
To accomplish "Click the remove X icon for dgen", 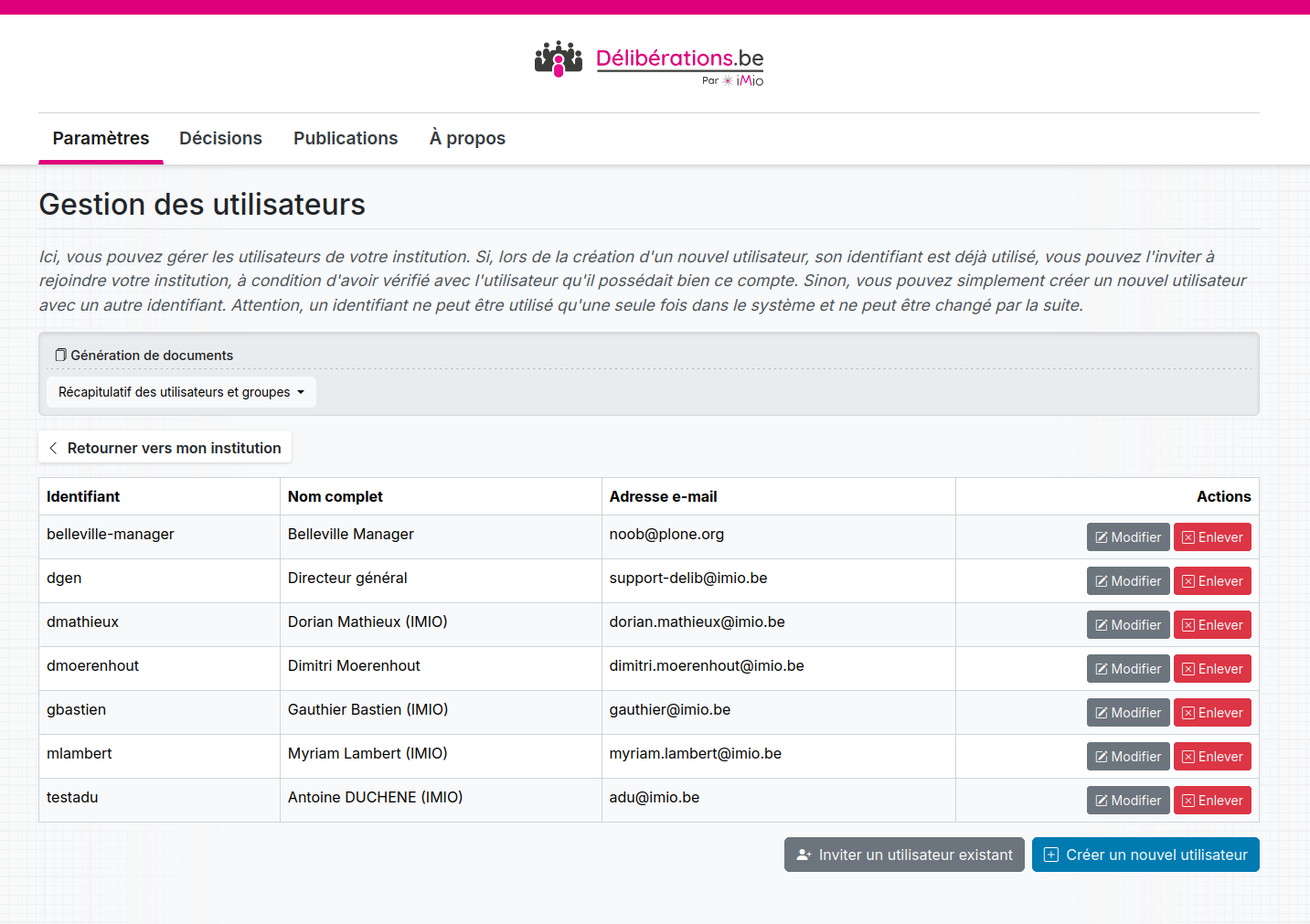I will click(x=1188, y=581).
